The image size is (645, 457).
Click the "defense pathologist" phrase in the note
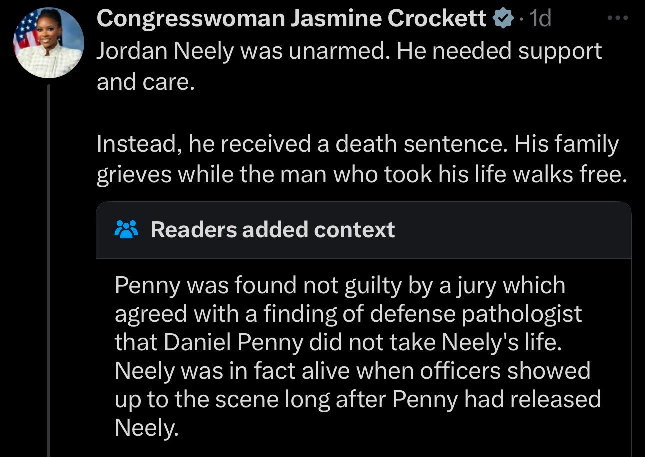pyautogui.click(x=496, y=314)
